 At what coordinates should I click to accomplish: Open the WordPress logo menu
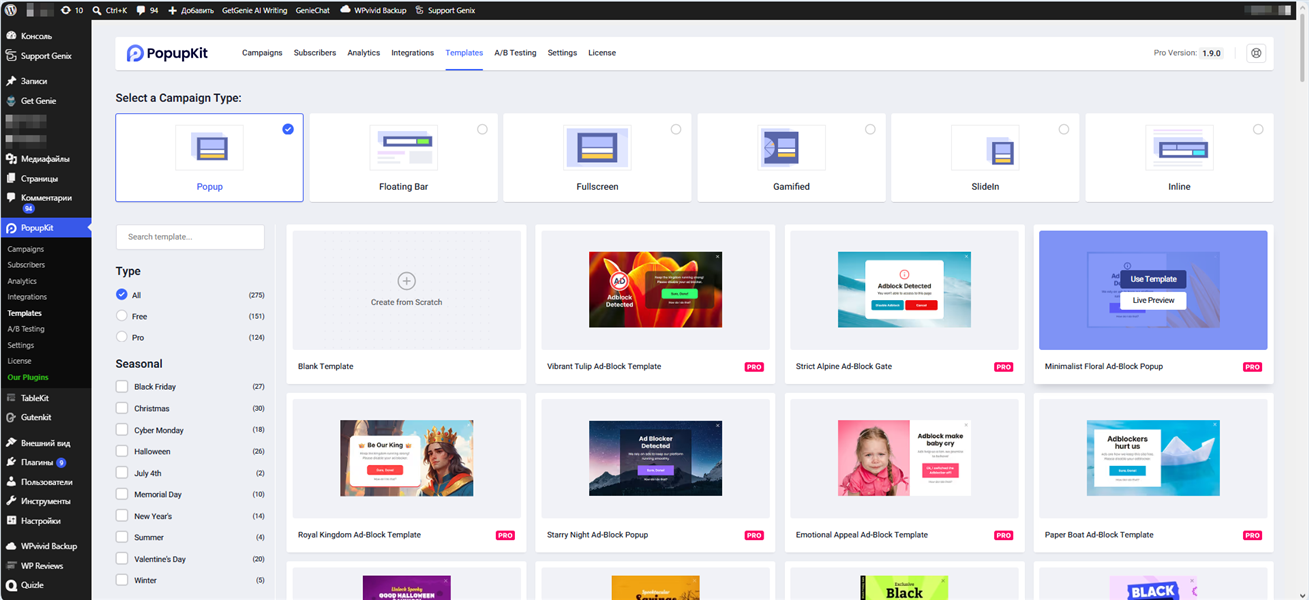point(12,10)
